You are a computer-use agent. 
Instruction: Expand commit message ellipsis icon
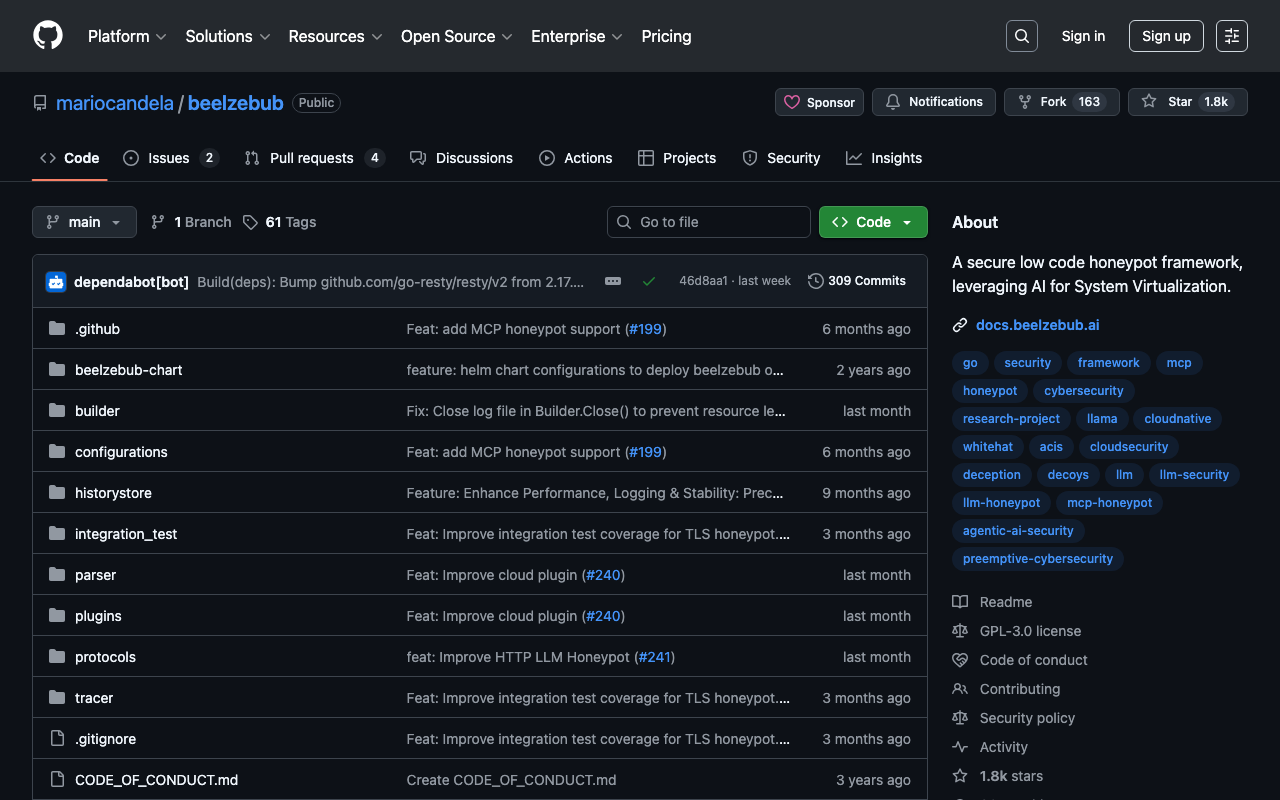(613, 282)
